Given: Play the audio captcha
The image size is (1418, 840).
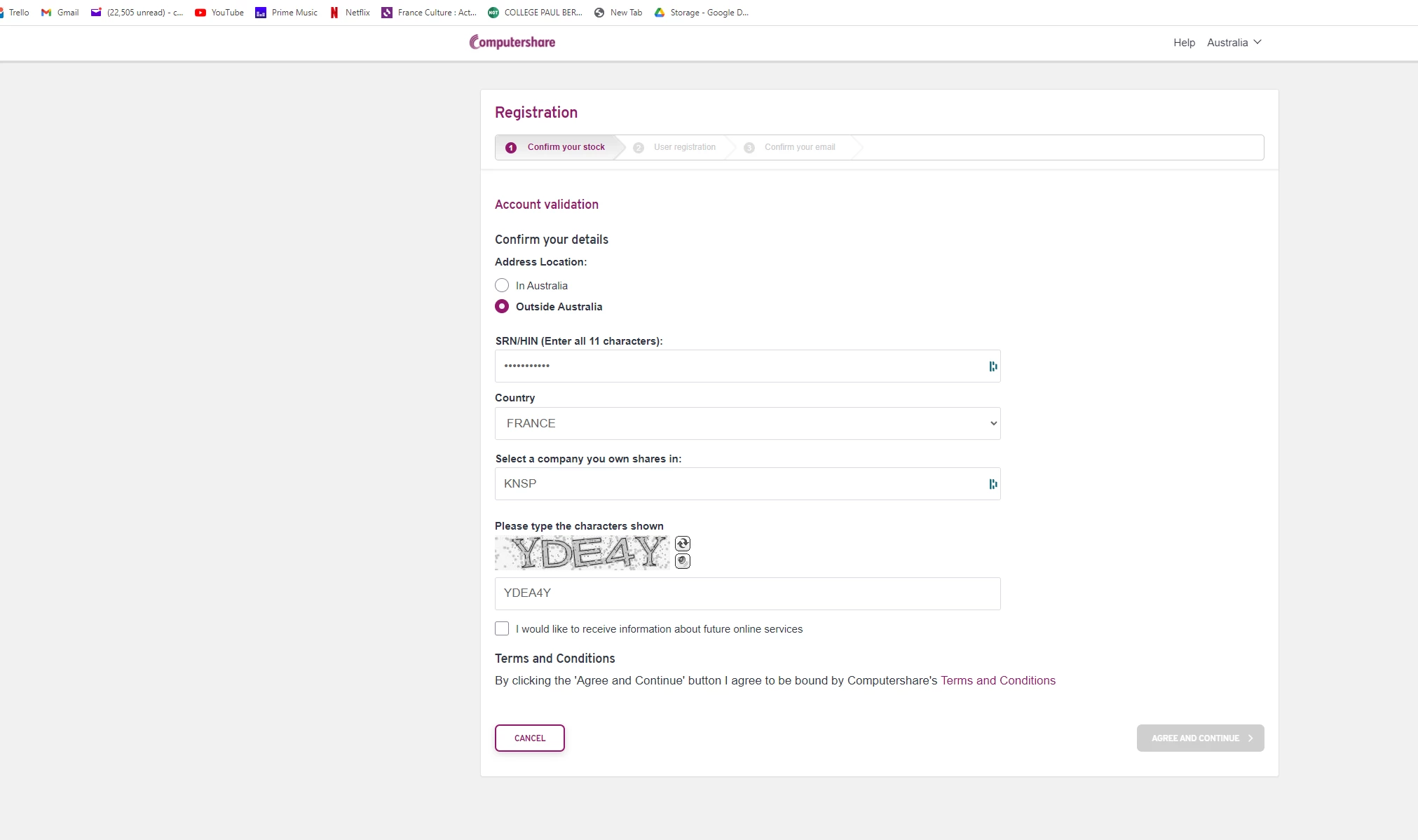Looking at the screenshot, I should click(683, 561).
